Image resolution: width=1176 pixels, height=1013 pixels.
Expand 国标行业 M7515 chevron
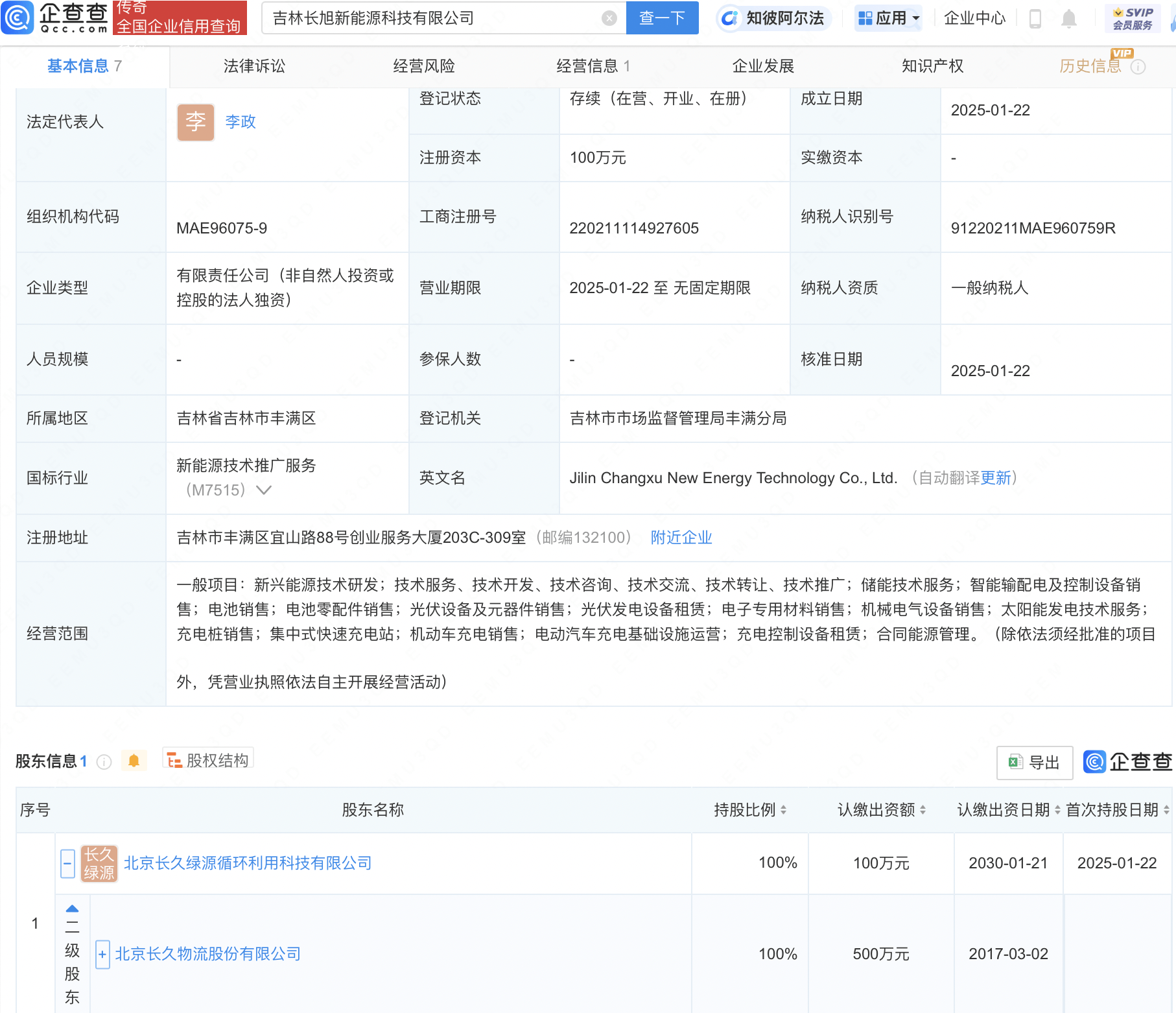[x=263, y=490]
